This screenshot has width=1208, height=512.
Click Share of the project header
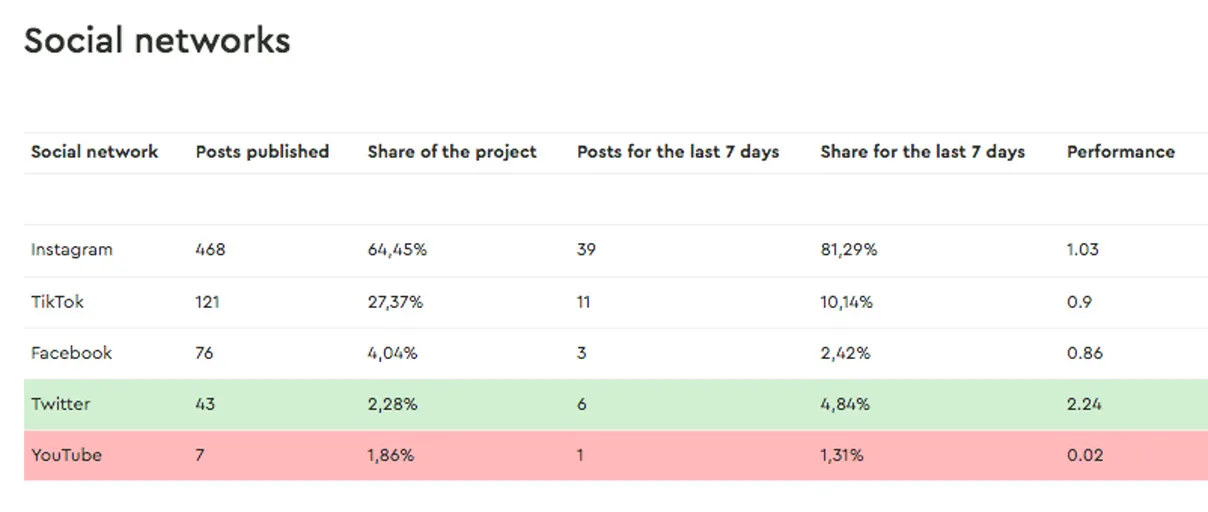(452, 152)
